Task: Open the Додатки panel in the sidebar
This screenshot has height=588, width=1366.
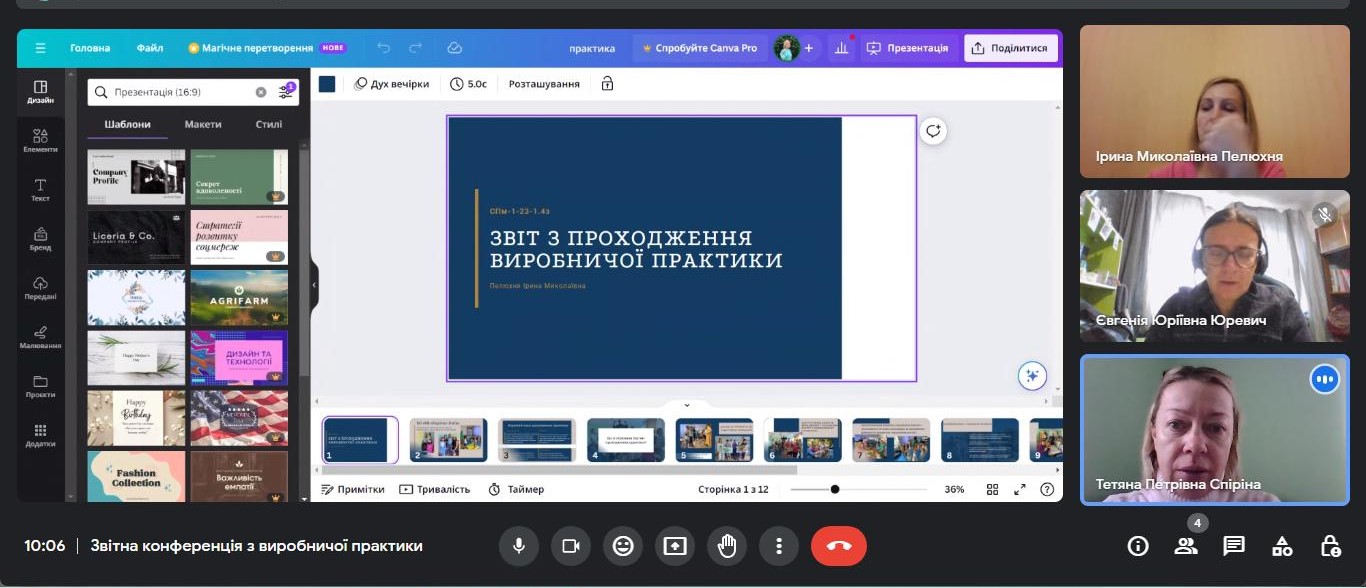Action: pyautogui.click(x=40, y=434)
